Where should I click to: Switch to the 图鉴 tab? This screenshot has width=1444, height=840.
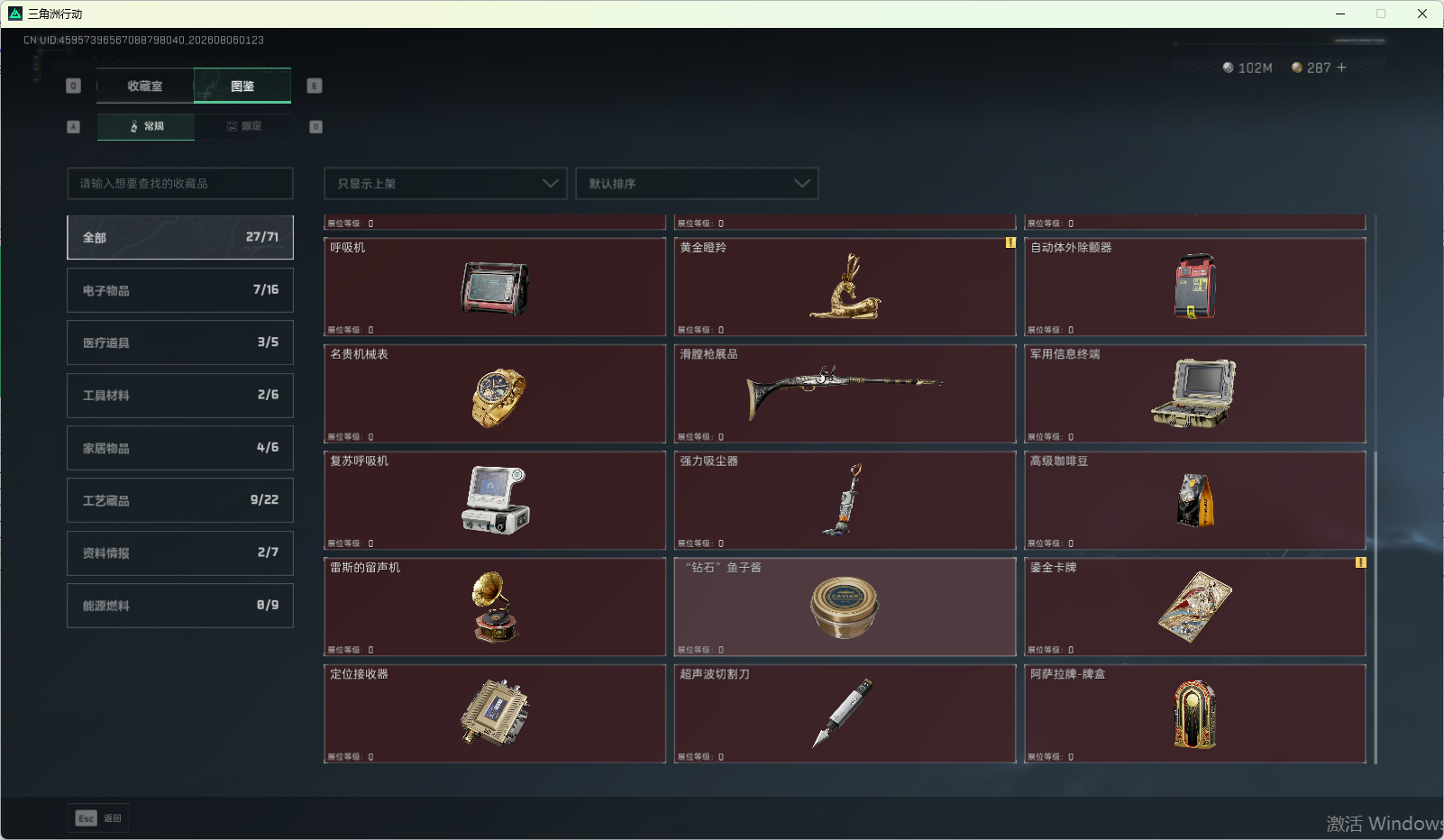[x=242, y=86]
